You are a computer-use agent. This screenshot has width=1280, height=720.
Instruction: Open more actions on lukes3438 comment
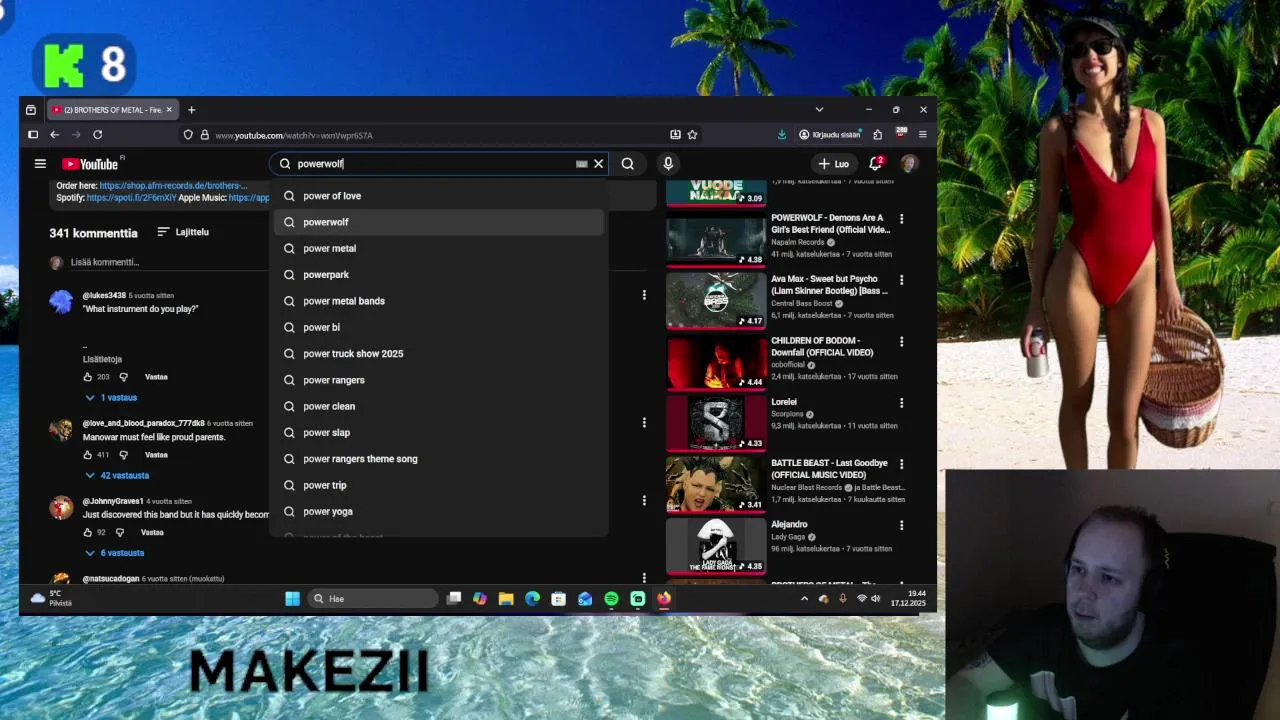[x=644, y=295]
